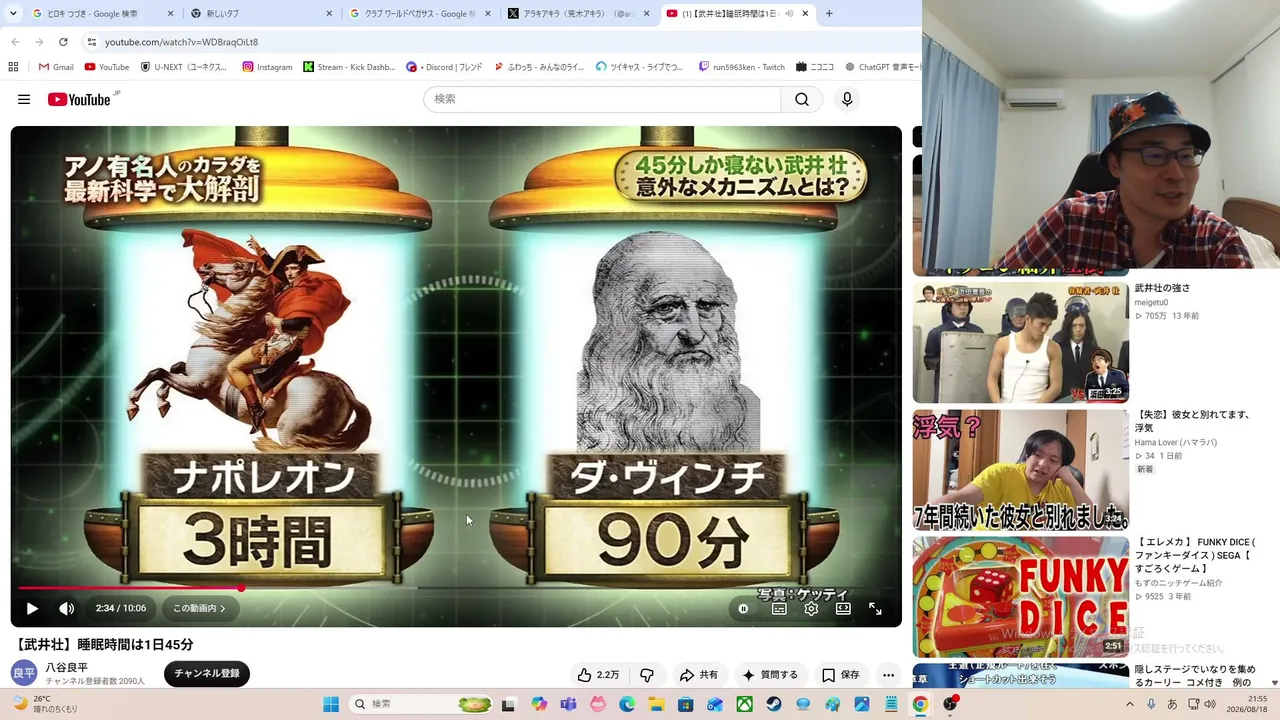Go to YouTube home via the logo
This screenshot has height=720, width=1280.
tap(79, 99)
